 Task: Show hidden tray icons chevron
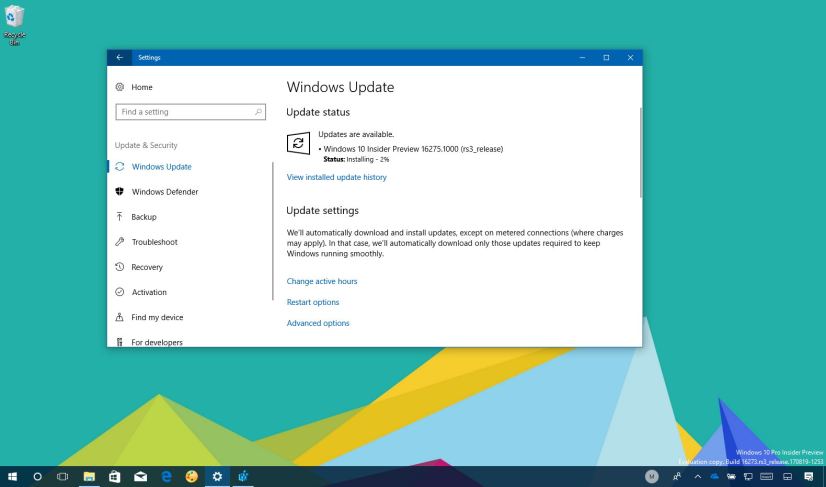pyautogui.click(x=697, y=476)
